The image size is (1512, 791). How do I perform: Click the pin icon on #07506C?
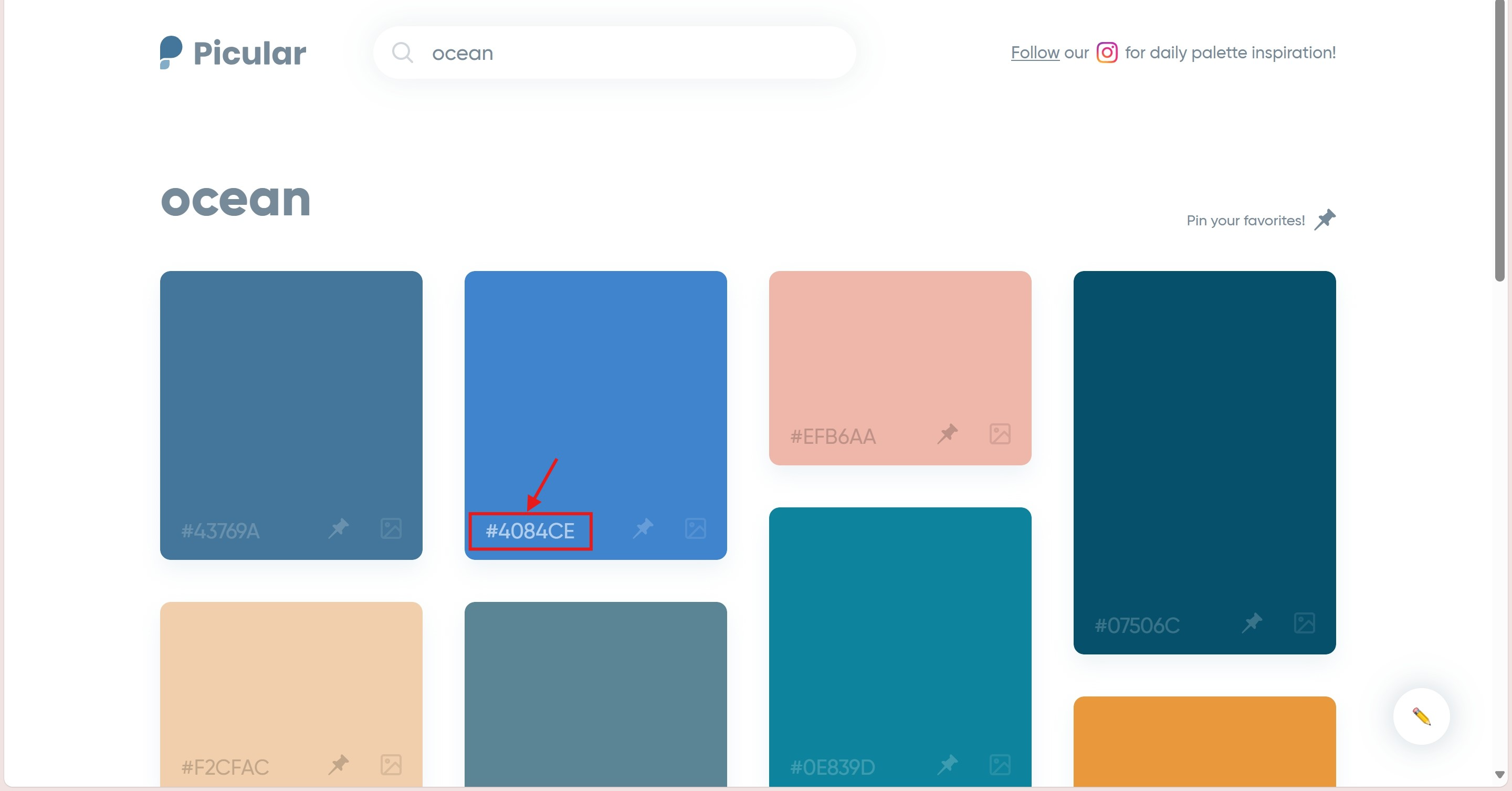(1252, 622)
